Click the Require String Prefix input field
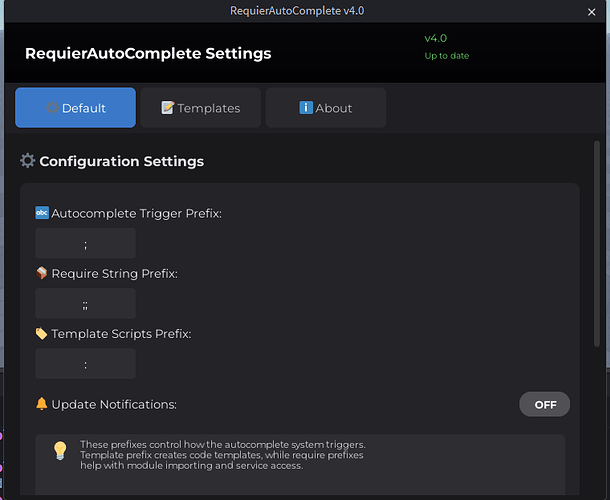610x500 pixels. click(x=85, y=304)
